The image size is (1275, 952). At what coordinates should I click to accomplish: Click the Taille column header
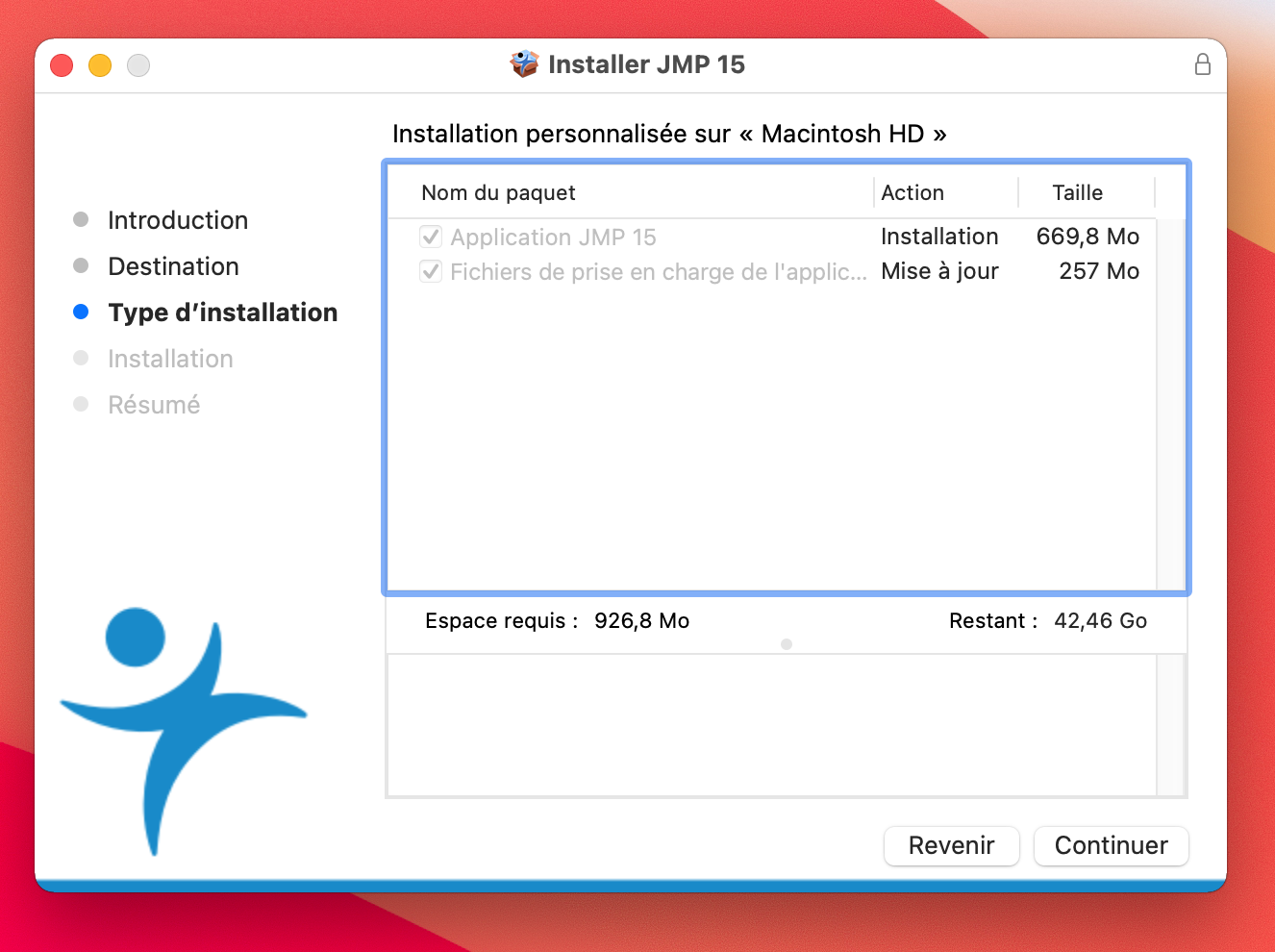(1077, 192)
